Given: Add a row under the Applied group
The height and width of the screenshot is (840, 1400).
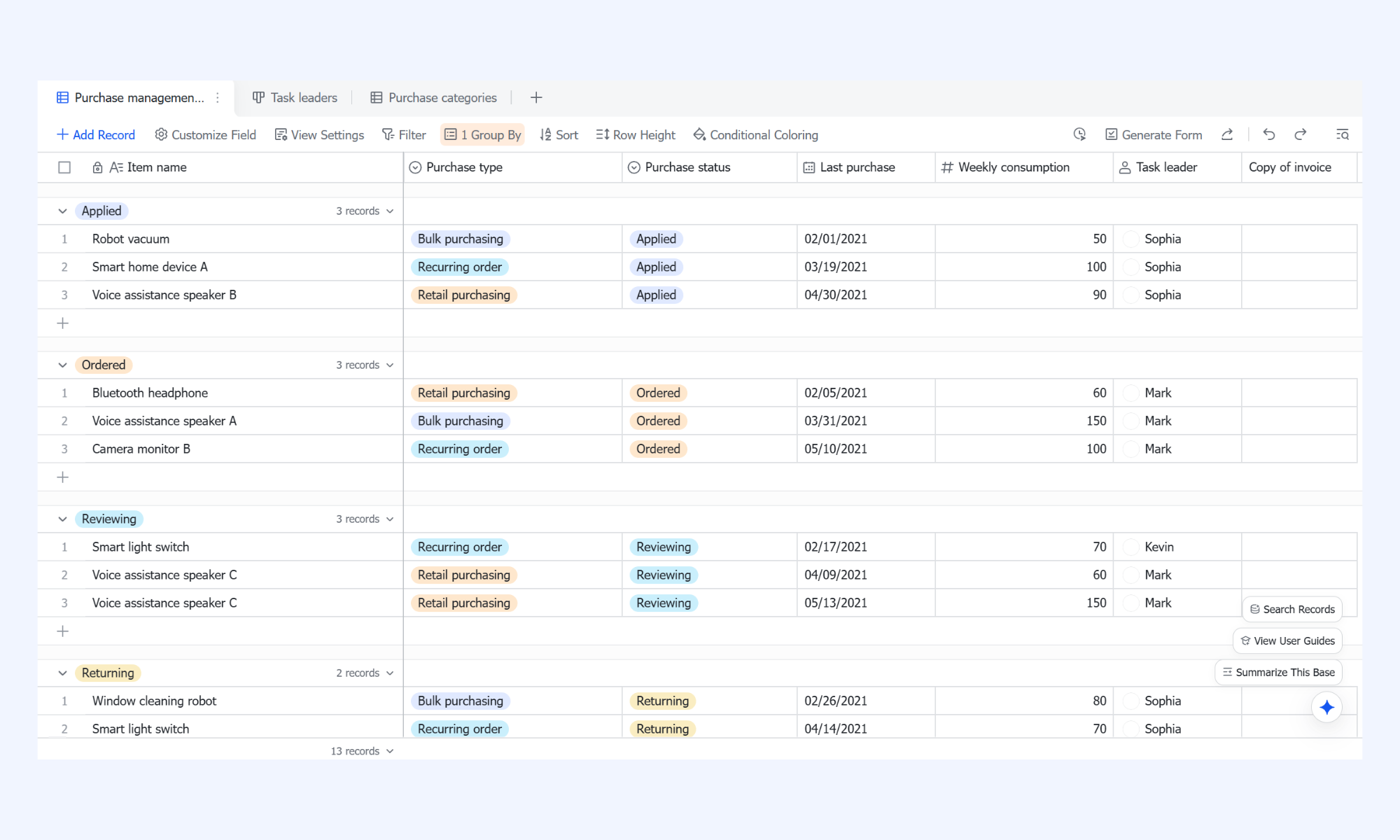Looking at the screenshot, I should (62, 323).
